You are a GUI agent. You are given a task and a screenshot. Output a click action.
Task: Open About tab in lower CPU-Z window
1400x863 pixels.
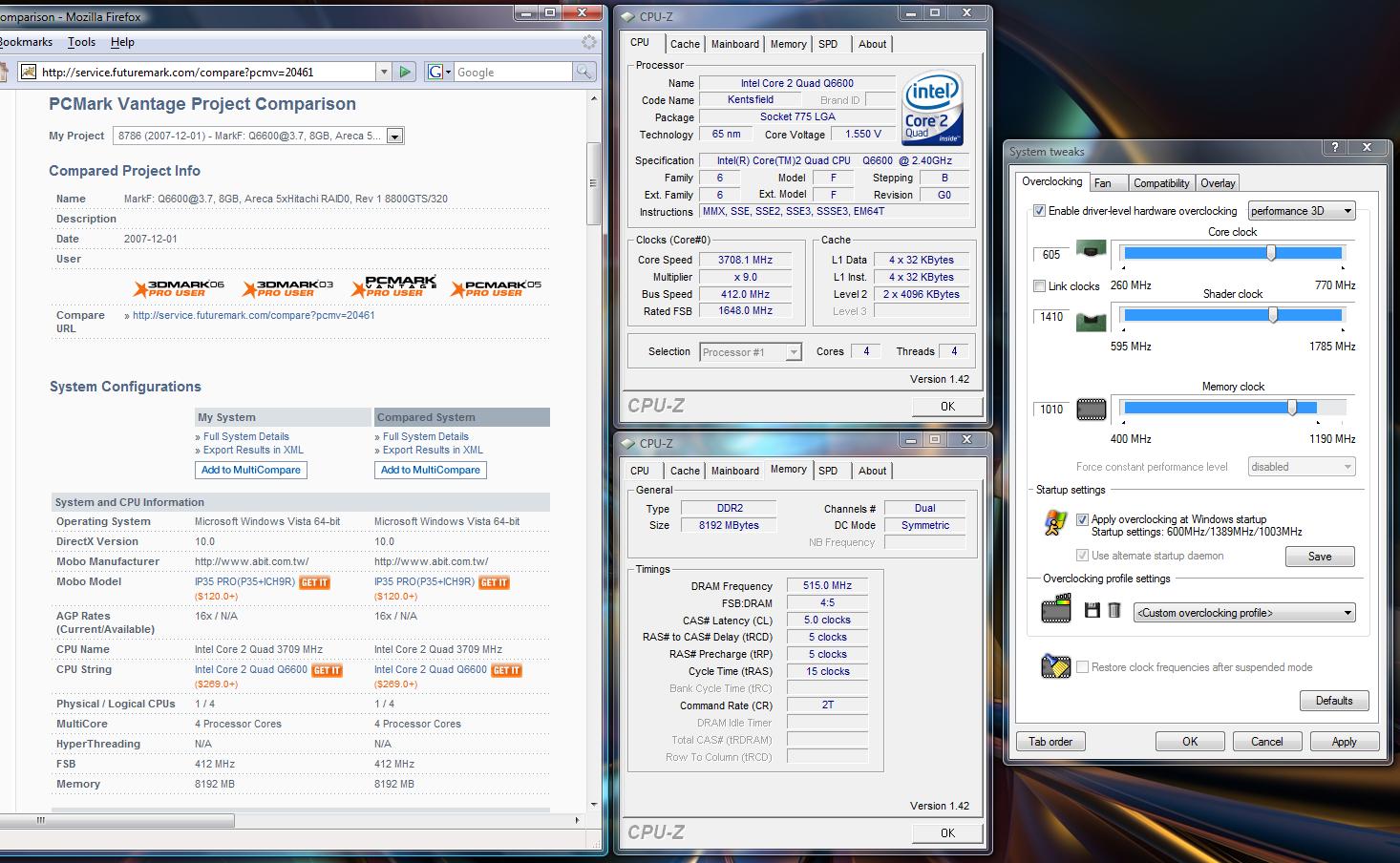point(872,471)
